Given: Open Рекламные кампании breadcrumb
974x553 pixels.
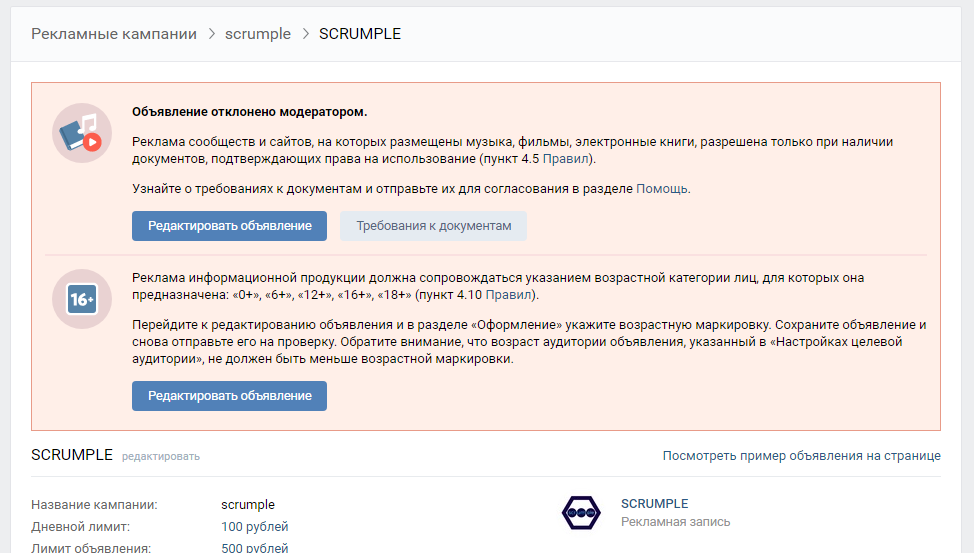Looking at the screenshot, I should pos(114,34).
